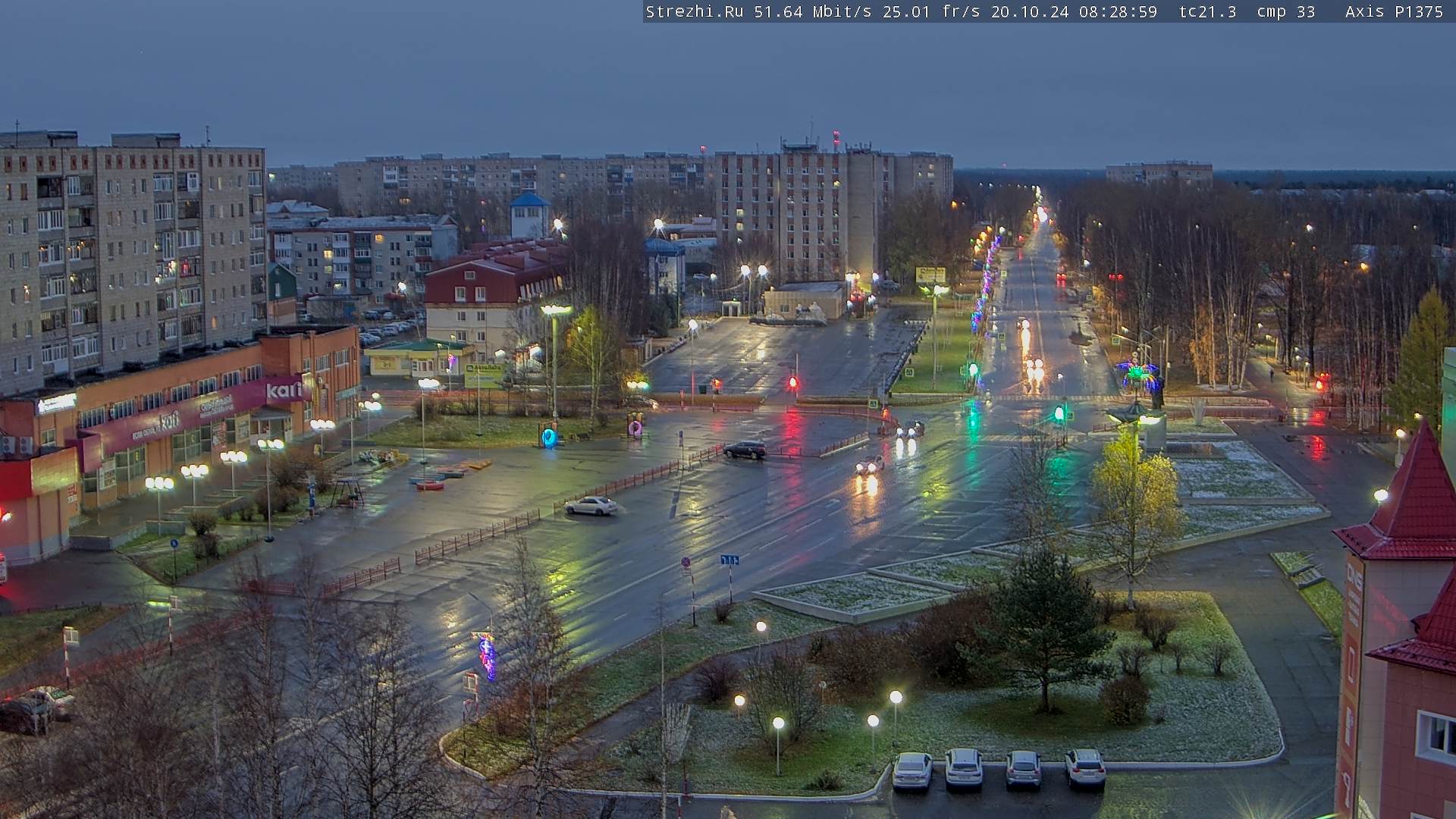Viewport: 1456px width, 819px height.
Task: Click the timestamp 08:28:59
Action: point(1118,11)
